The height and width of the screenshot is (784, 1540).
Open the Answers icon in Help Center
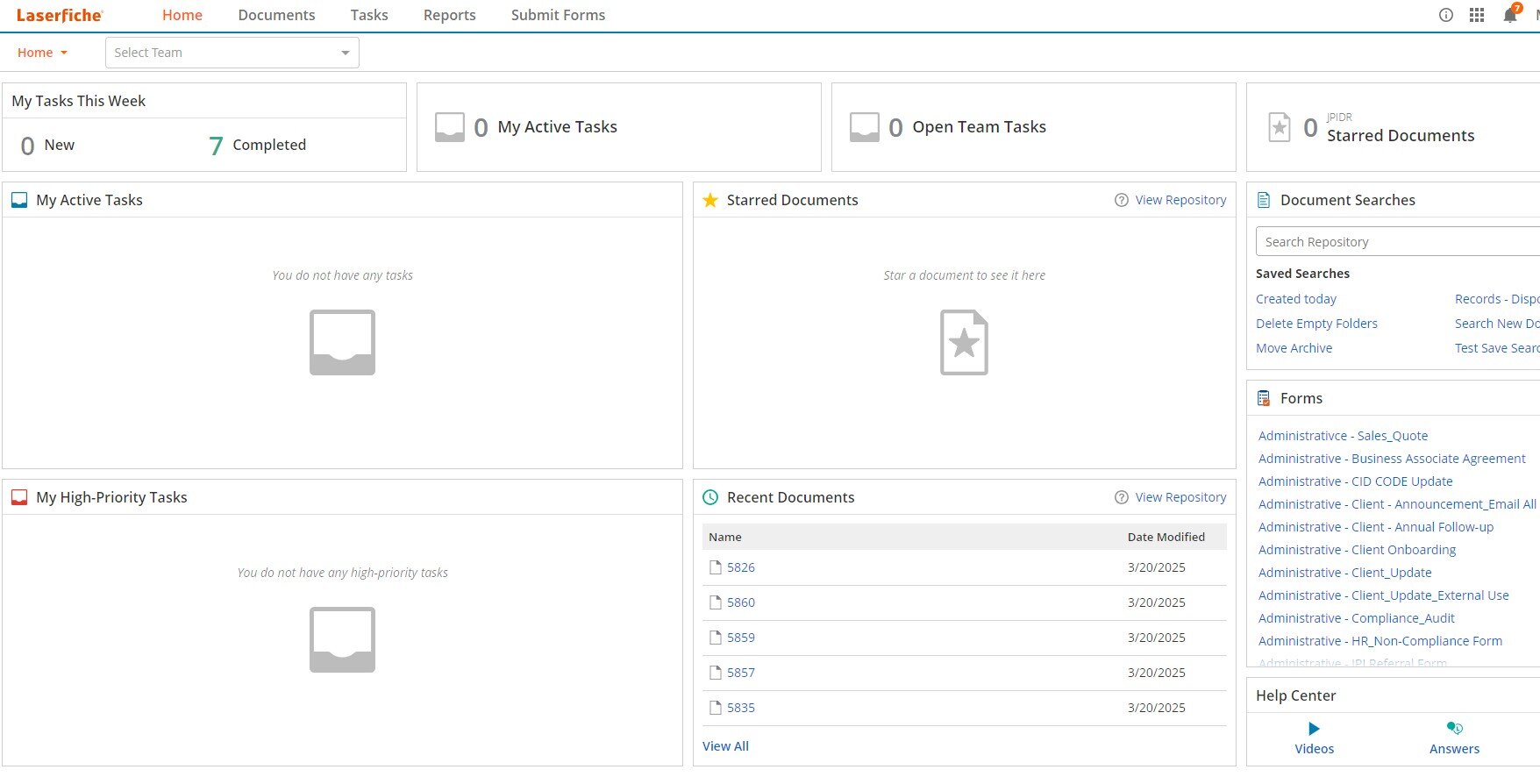coord(1454,729)
